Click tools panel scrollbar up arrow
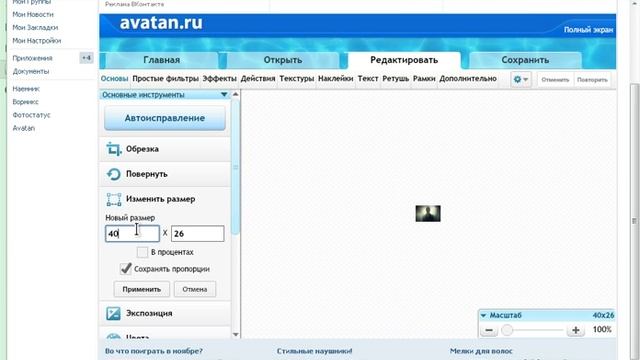Image resolution: width=640 pixels, height=360 pixels. 236,94
